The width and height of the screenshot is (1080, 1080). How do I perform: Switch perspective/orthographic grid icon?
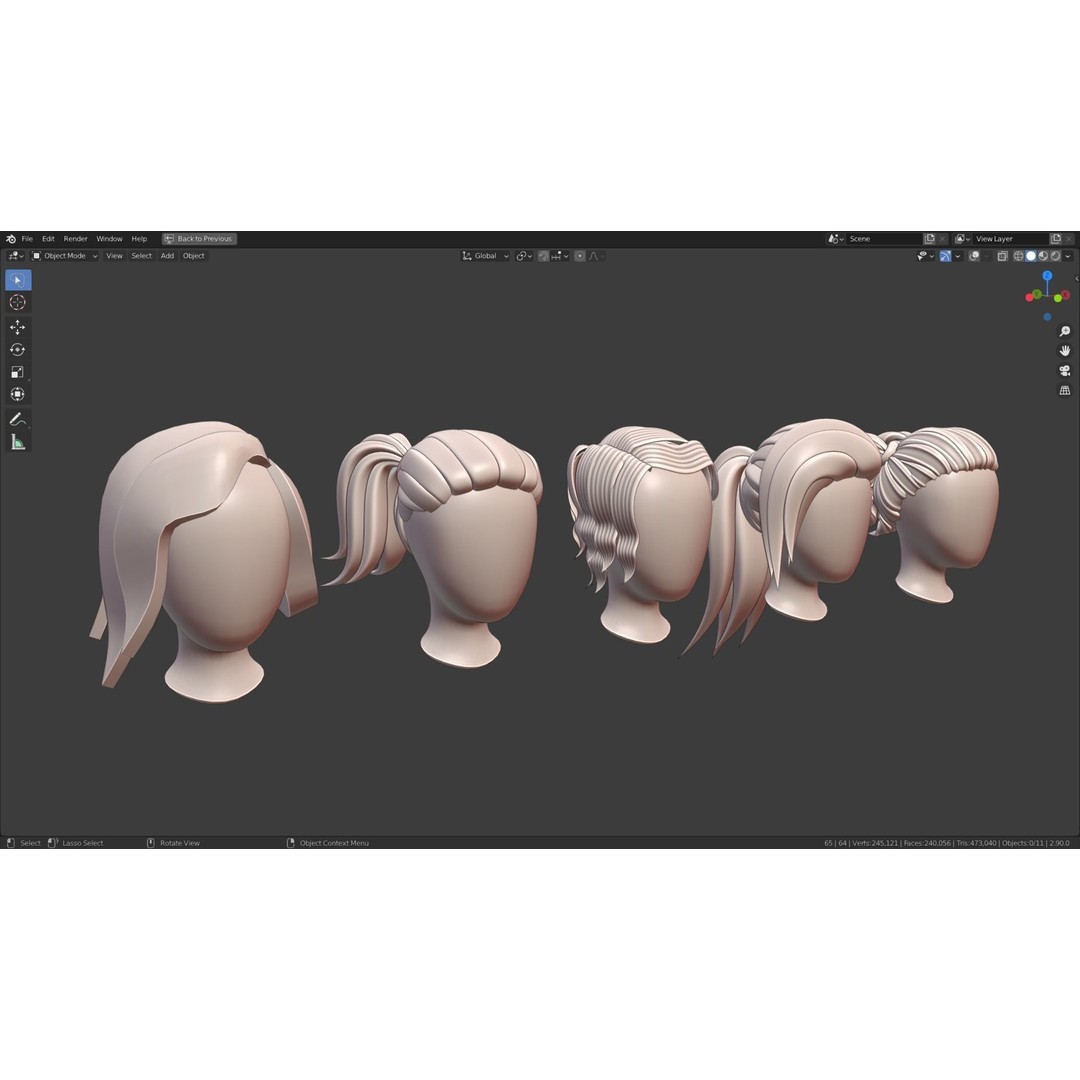click(1065, 391)
